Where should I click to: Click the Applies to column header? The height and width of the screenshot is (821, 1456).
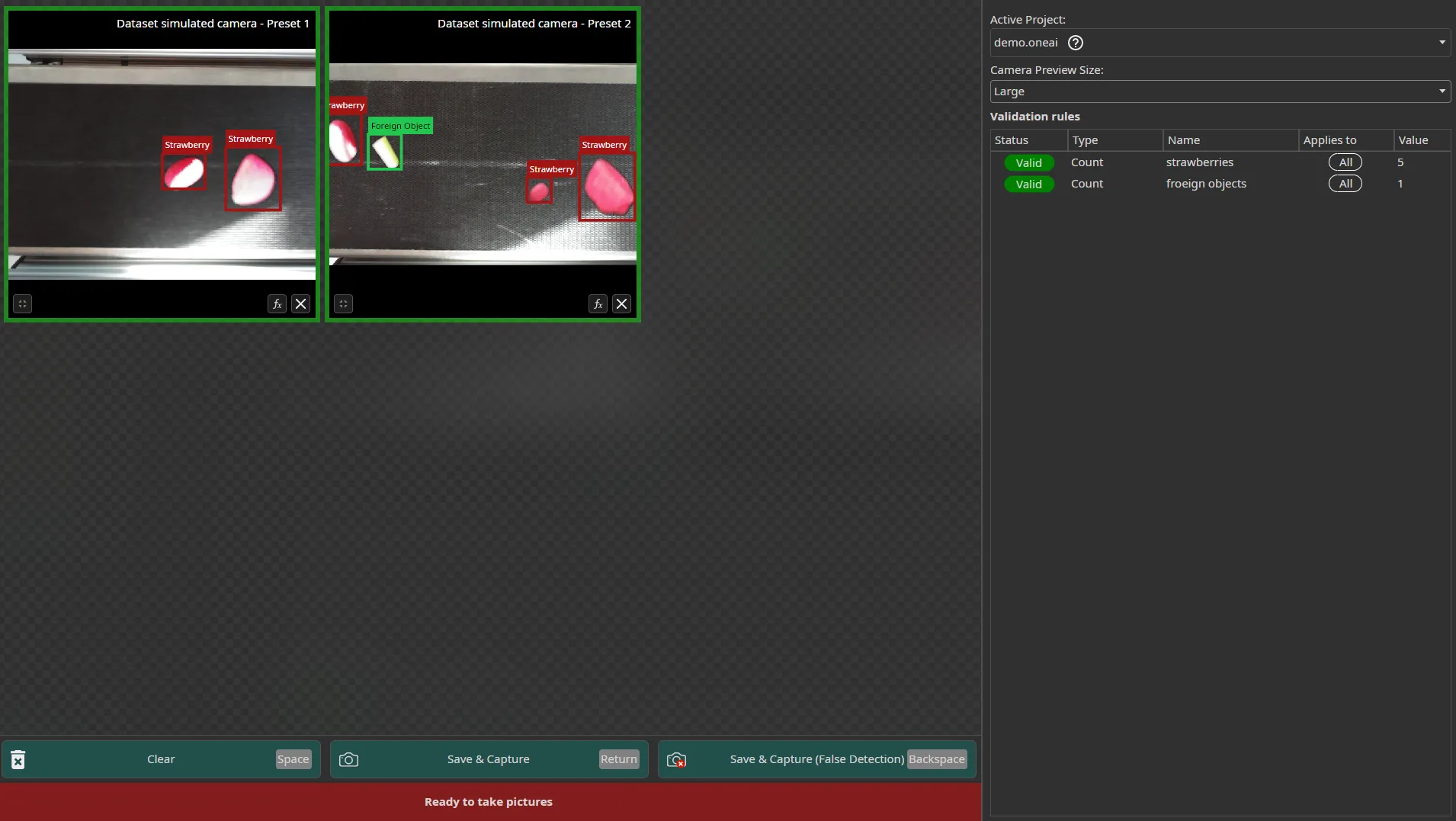(1331, 140)
